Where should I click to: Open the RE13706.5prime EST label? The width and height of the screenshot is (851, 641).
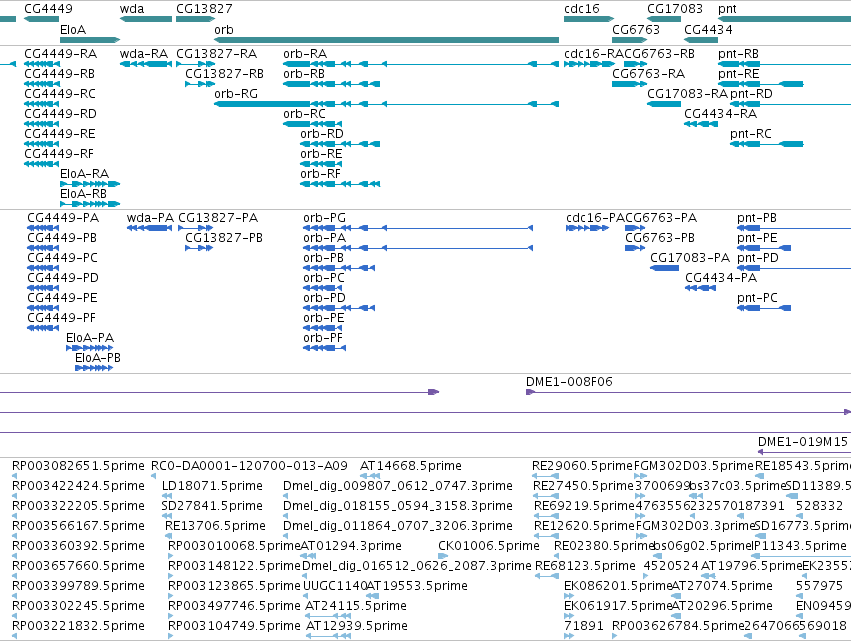[x=215, y=526]
